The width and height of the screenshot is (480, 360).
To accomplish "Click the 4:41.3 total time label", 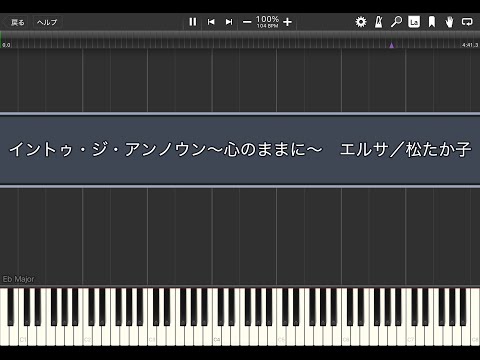I will pos(470,45).
